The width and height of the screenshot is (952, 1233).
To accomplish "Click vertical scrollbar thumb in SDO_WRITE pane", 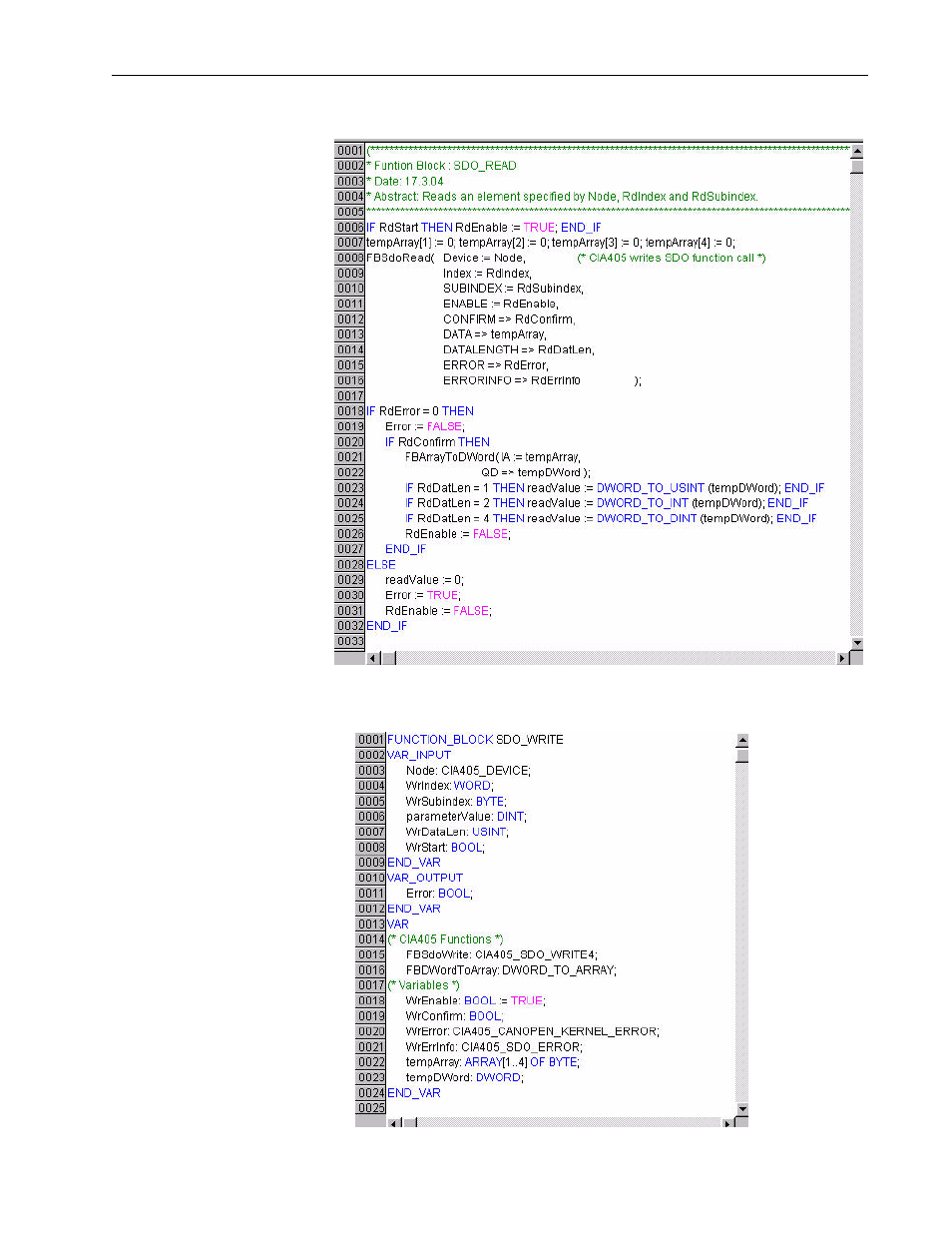I will click(742, 755).
